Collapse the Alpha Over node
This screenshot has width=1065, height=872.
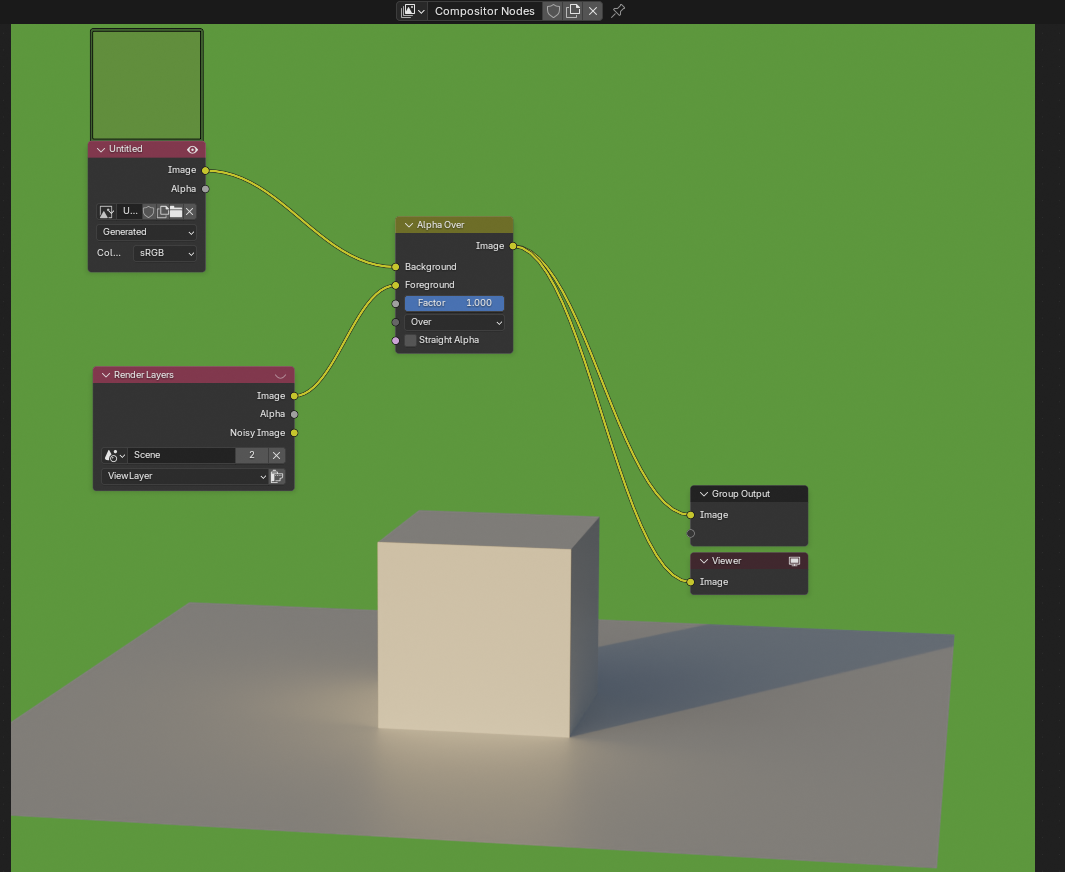click(x=408, y=225)
